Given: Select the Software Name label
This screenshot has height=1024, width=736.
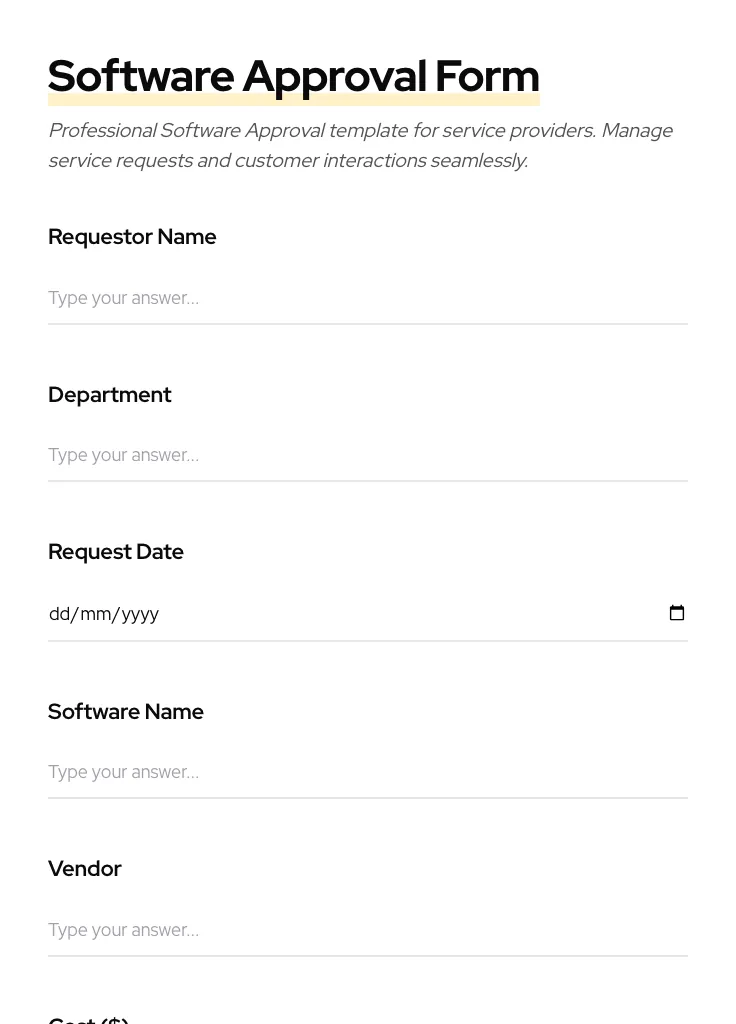Looking at the screenshot, I should [x=125, y=711].
